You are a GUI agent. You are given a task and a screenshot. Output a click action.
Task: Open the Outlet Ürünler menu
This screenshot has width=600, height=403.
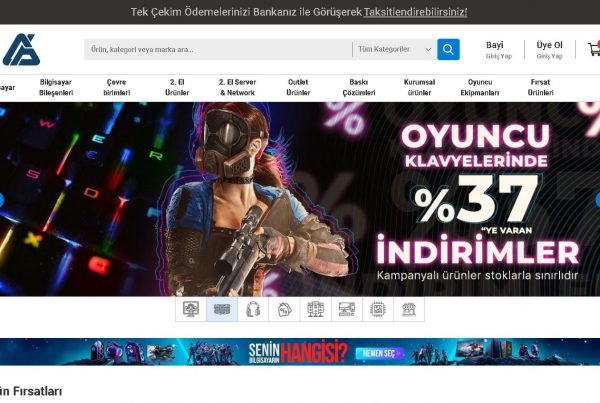coord(298,86)
